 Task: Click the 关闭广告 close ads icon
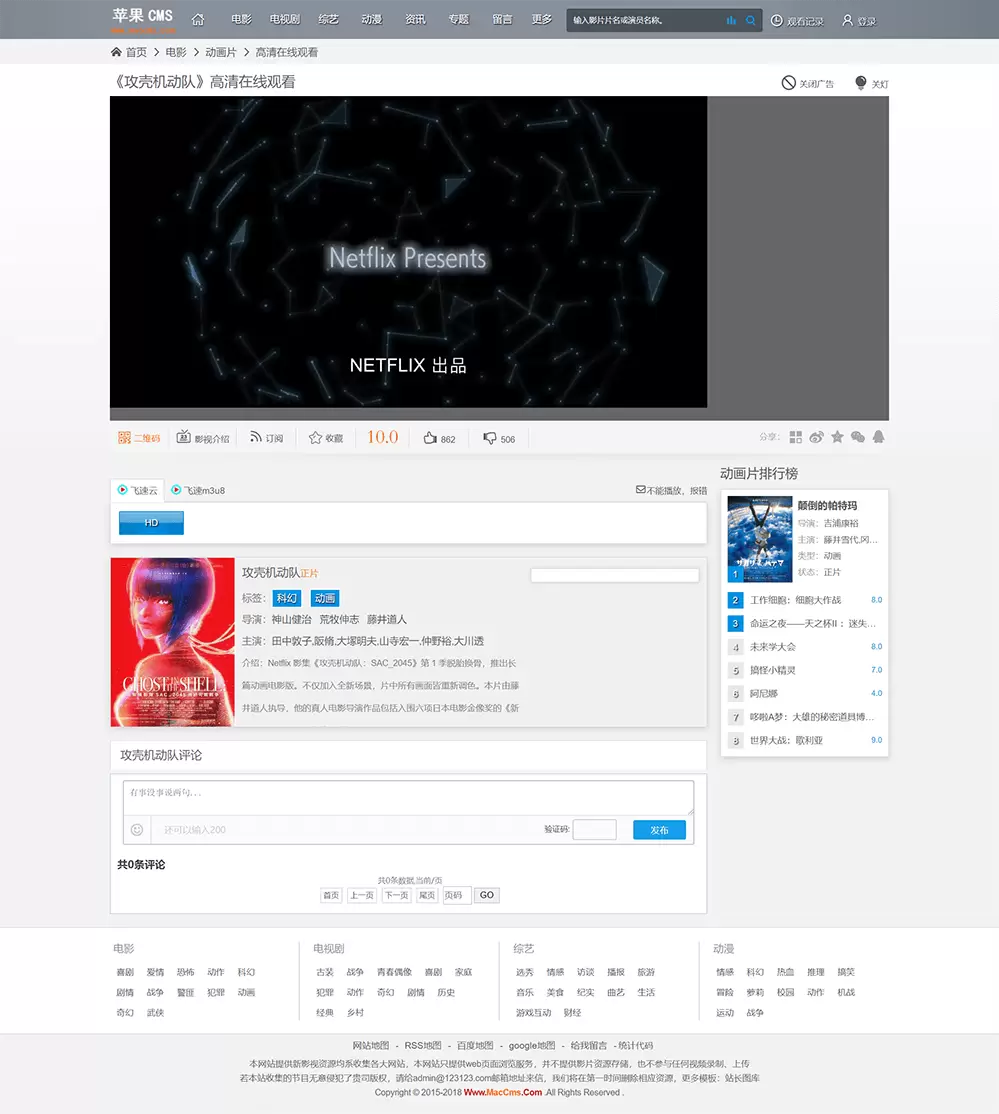click(788, 83)
